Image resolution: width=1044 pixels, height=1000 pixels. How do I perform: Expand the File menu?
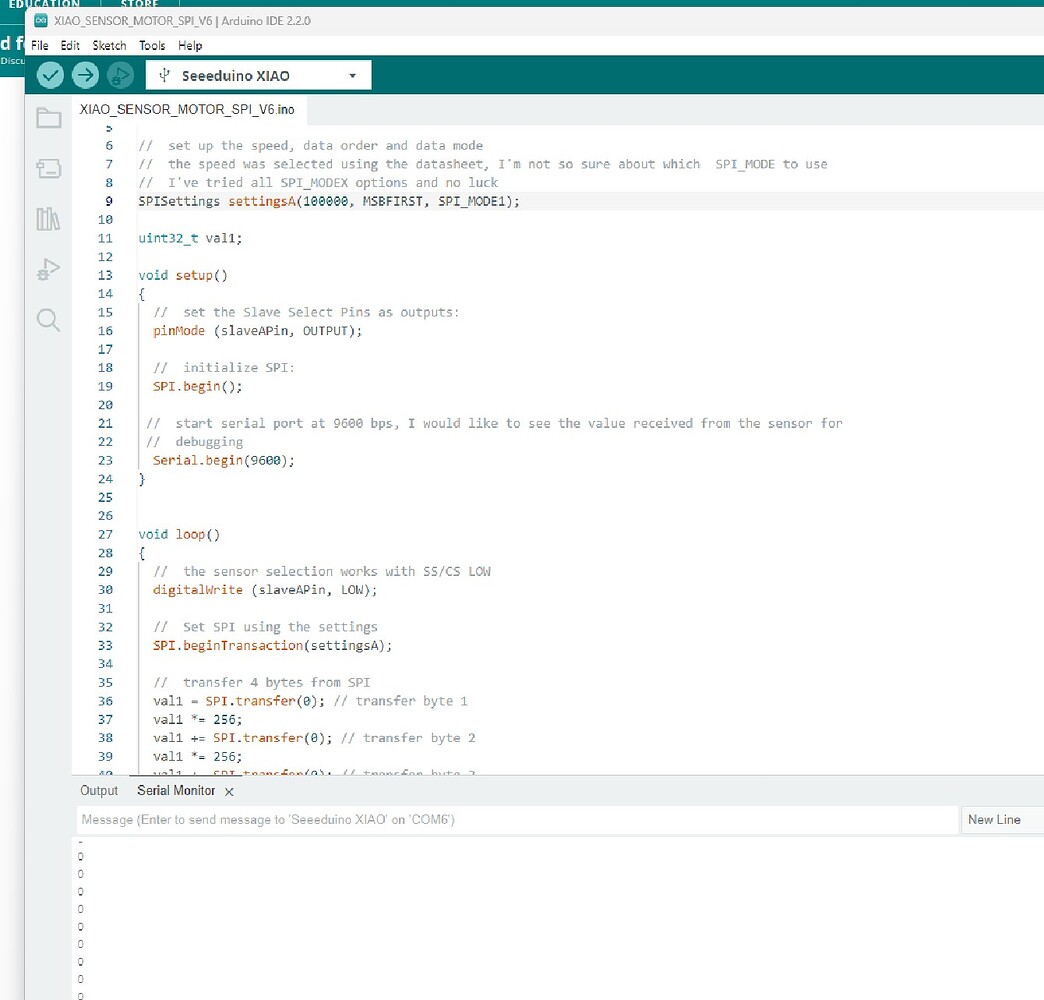[39, 45]
